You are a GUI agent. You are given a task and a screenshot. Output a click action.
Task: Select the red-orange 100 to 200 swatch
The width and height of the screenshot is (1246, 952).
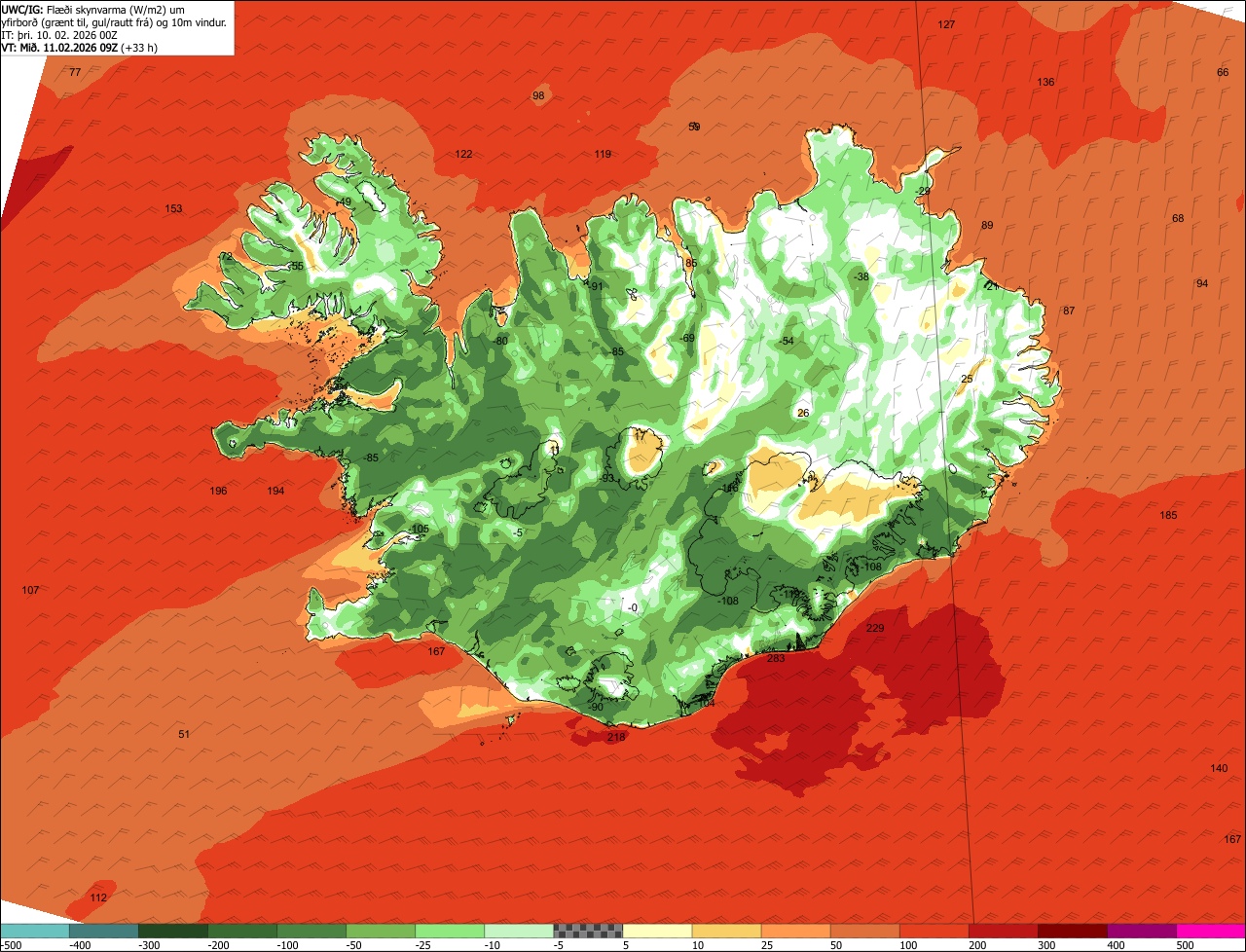coord(934,931)
